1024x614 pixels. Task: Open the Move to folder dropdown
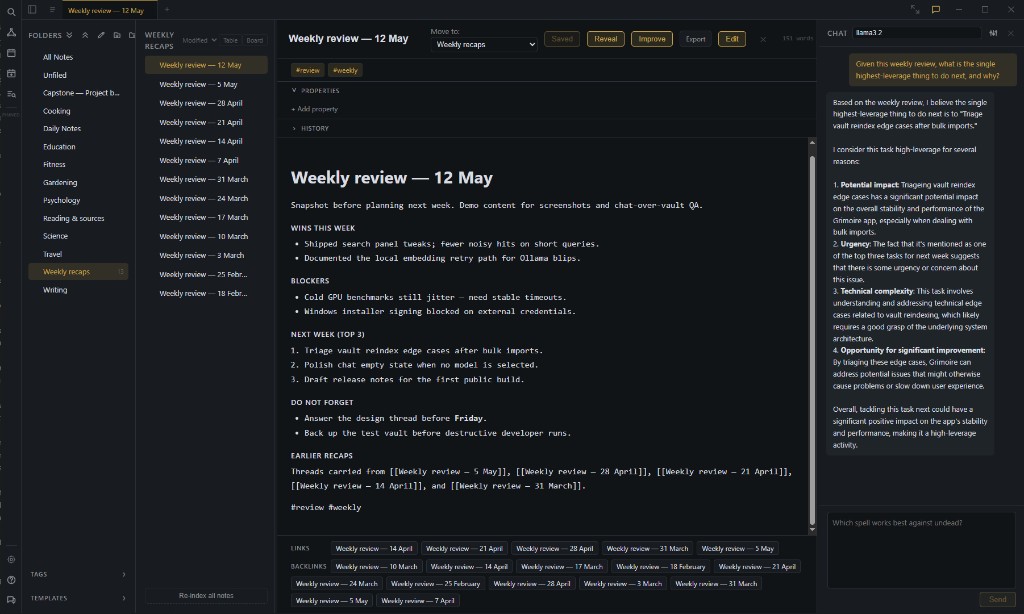pos(484,44)
